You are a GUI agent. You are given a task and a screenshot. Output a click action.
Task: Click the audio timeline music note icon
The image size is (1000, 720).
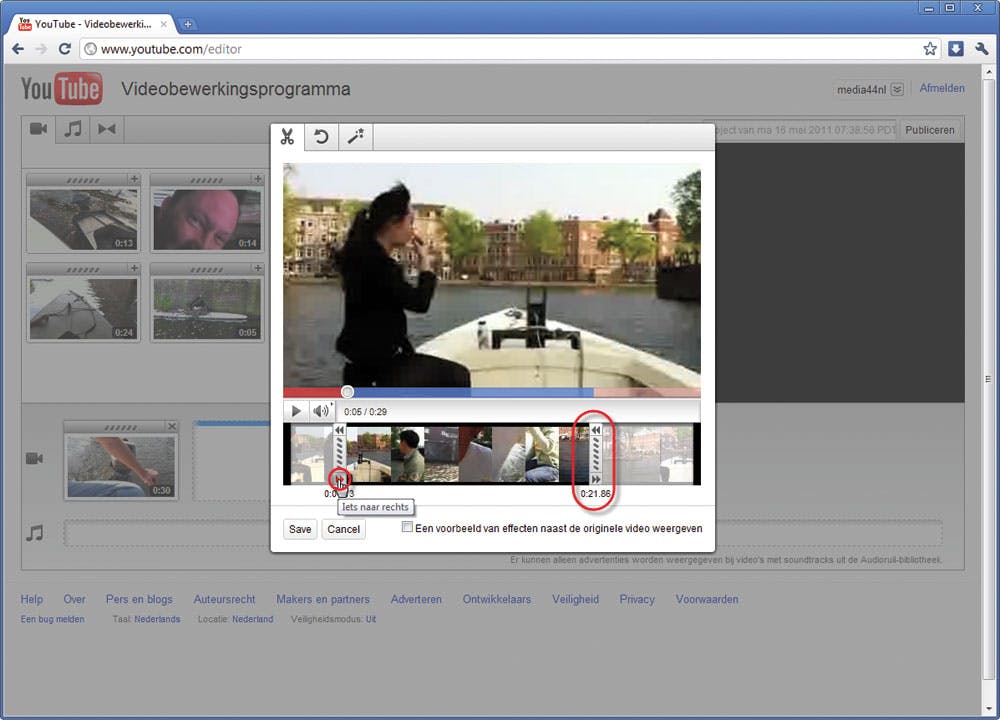pos(34,533)
